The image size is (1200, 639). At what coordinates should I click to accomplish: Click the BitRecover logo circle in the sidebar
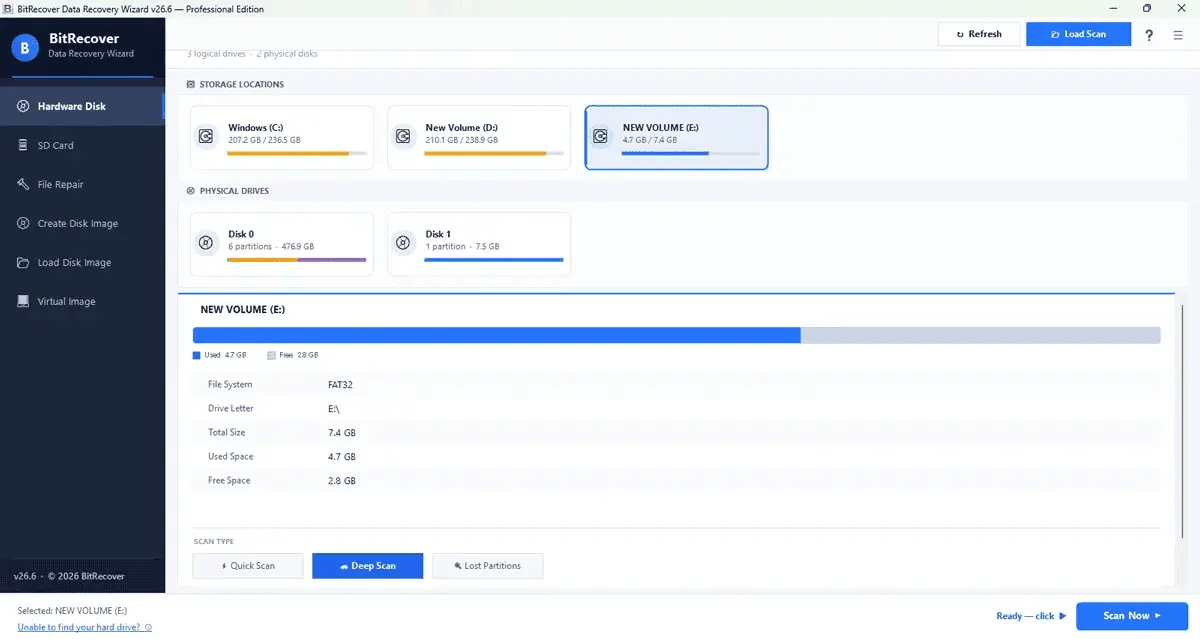tap(25, 46)
